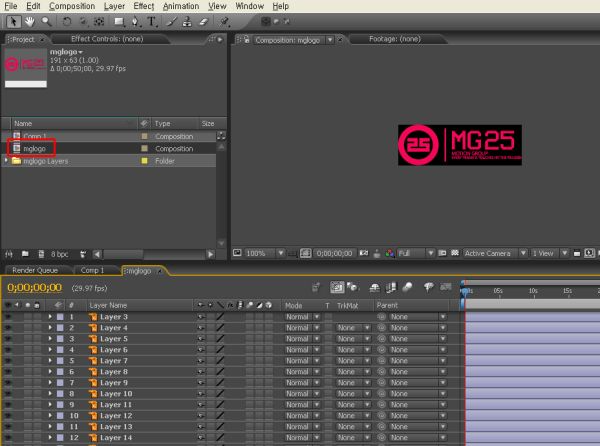Lock Layer 4 using its lock box
600x446 pixels.
[37, 328]
